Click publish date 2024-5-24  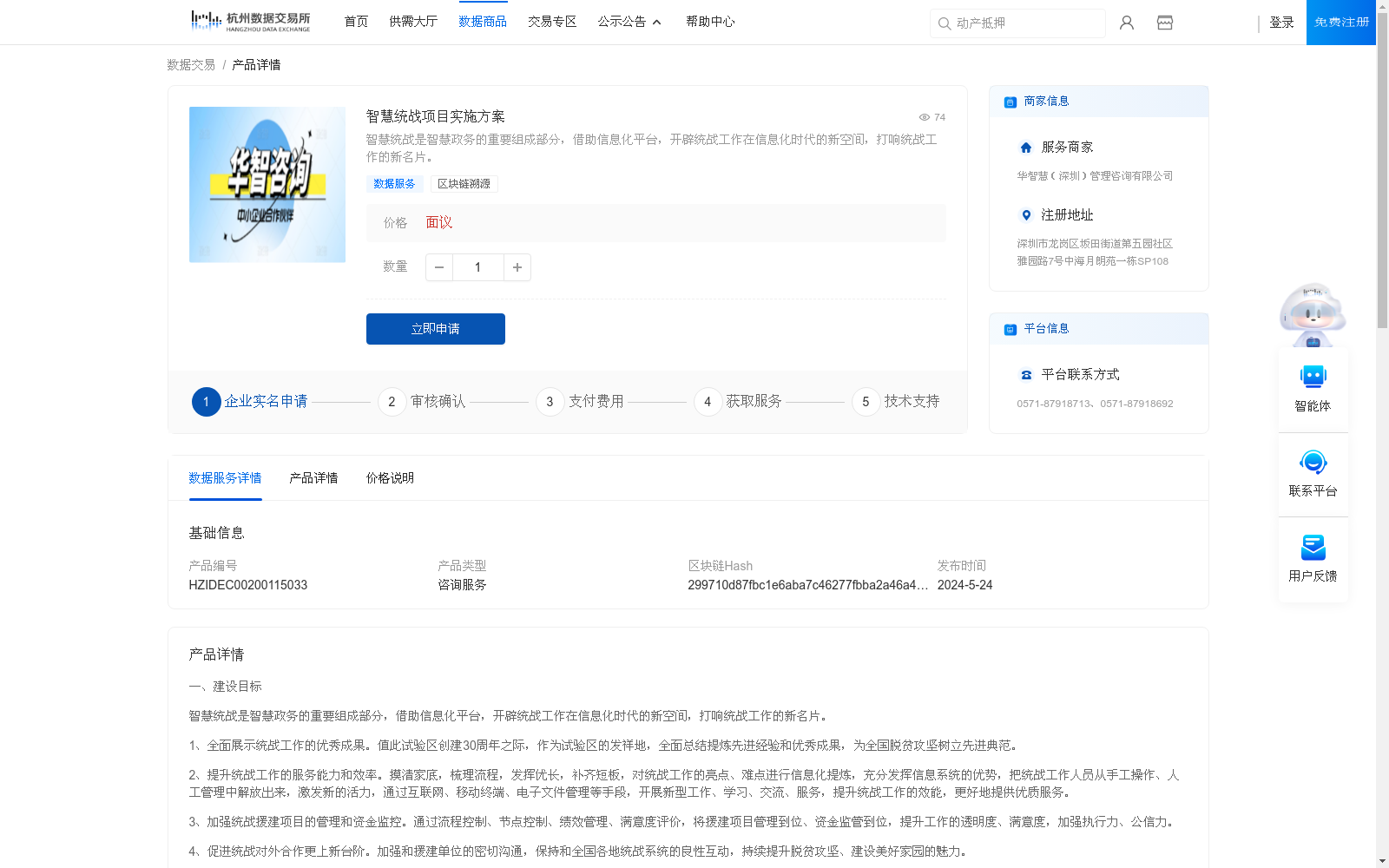[964, 585]
